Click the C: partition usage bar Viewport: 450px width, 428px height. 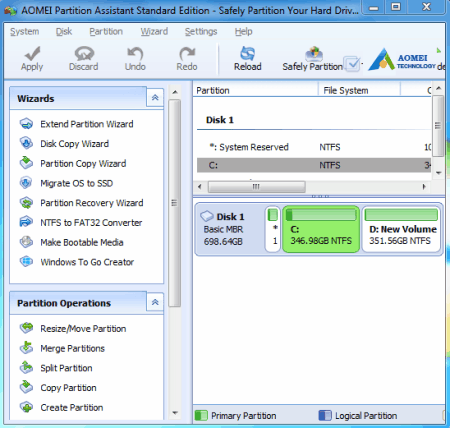click(321, 215)
